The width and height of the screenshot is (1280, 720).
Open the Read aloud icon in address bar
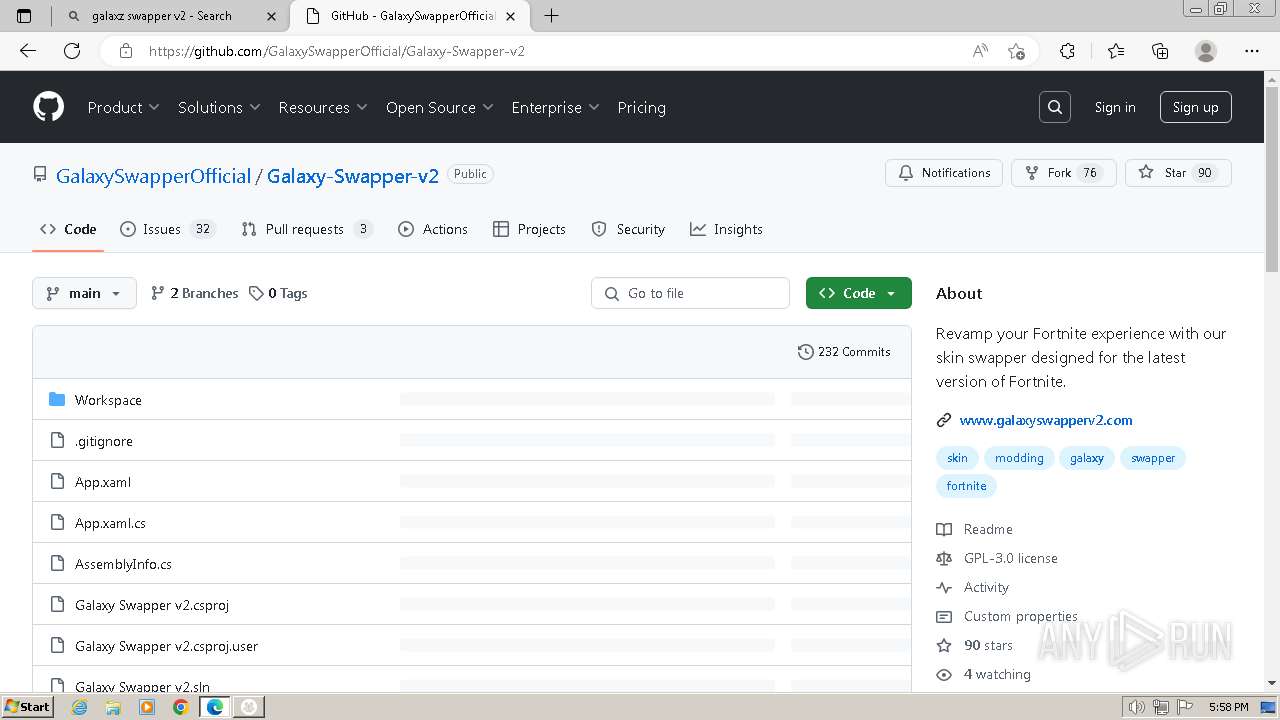point(980,51)
